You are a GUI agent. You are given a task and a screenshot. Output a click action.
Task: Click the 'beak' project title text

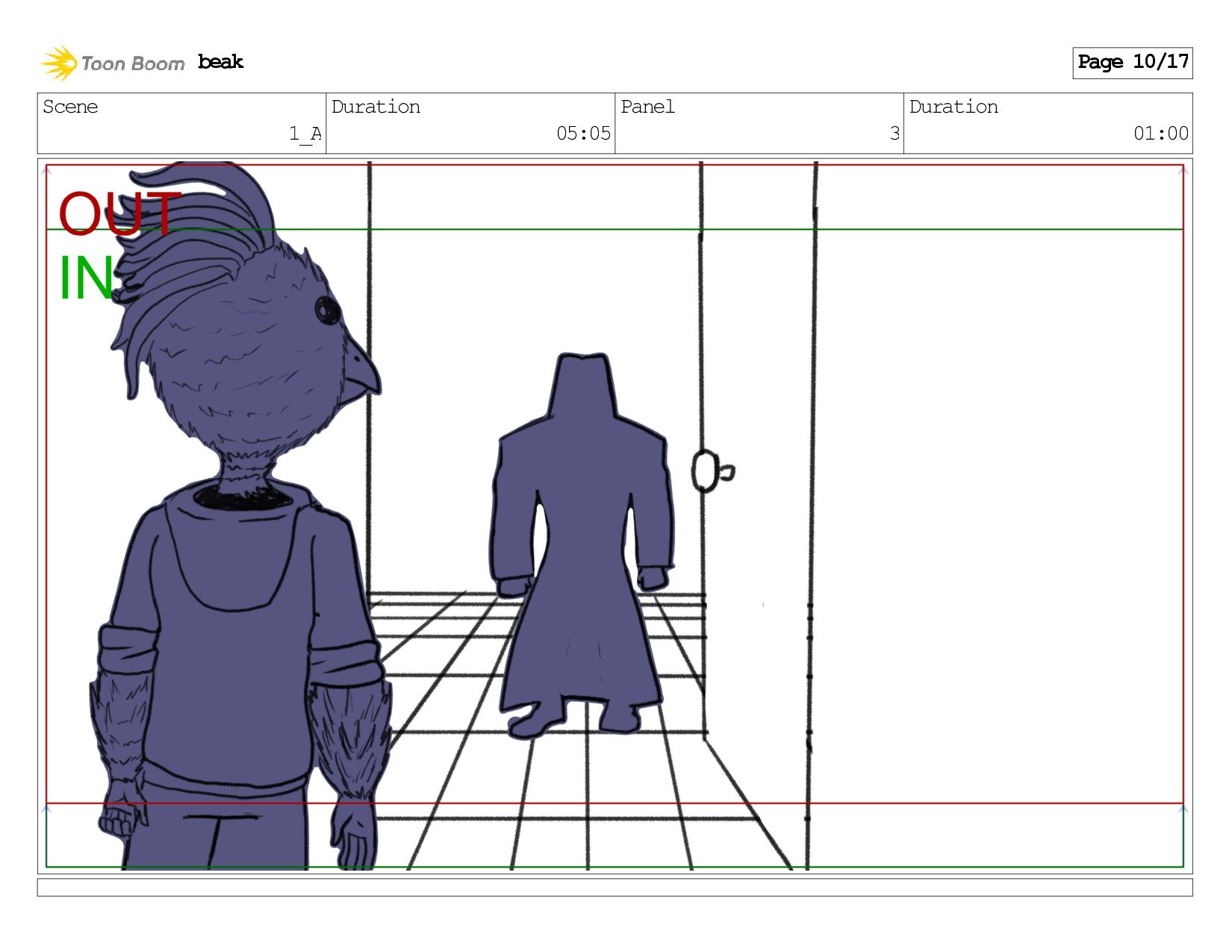pyautogui.click(x=221, y=62)
